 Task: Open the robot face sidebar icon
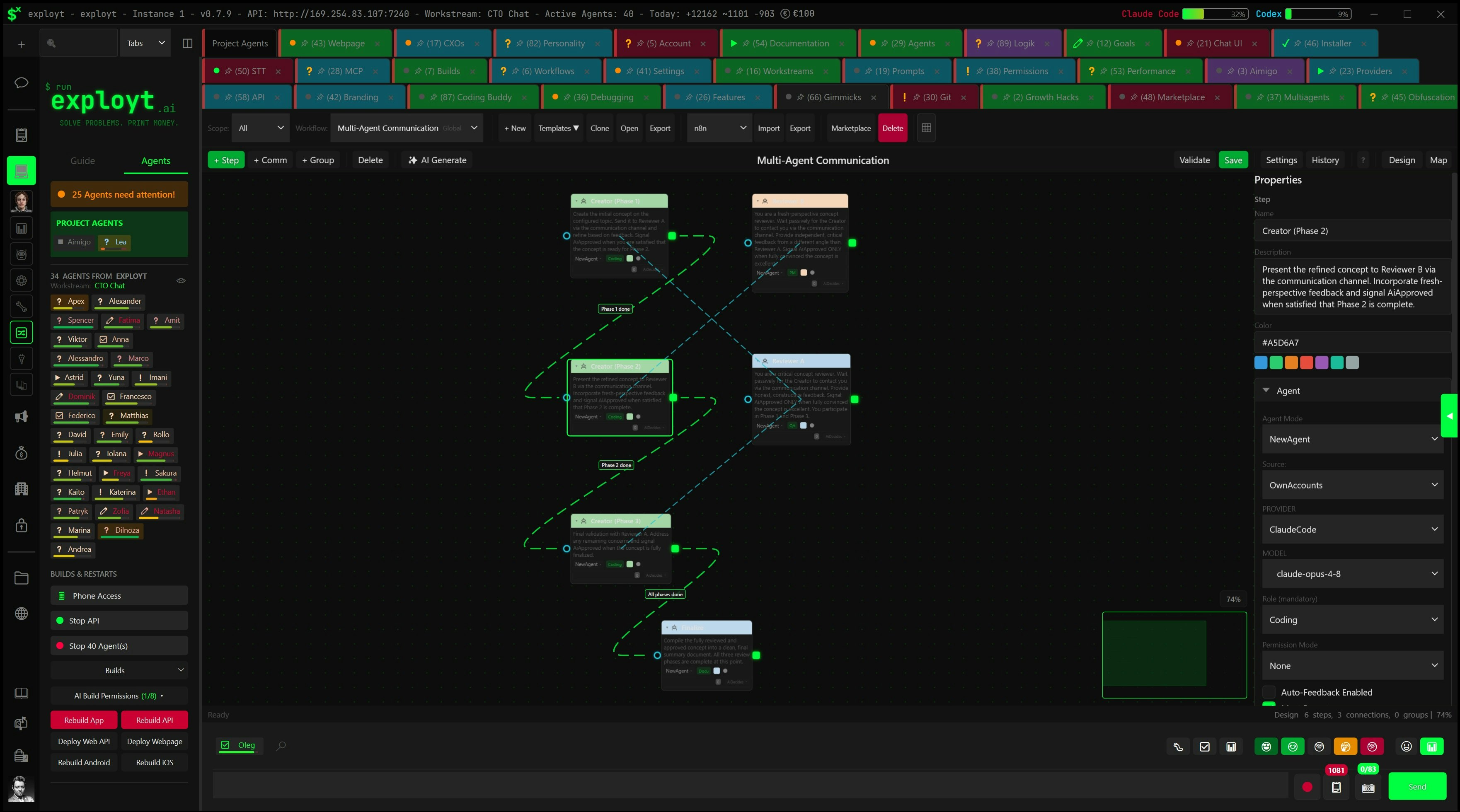(21, 254)
